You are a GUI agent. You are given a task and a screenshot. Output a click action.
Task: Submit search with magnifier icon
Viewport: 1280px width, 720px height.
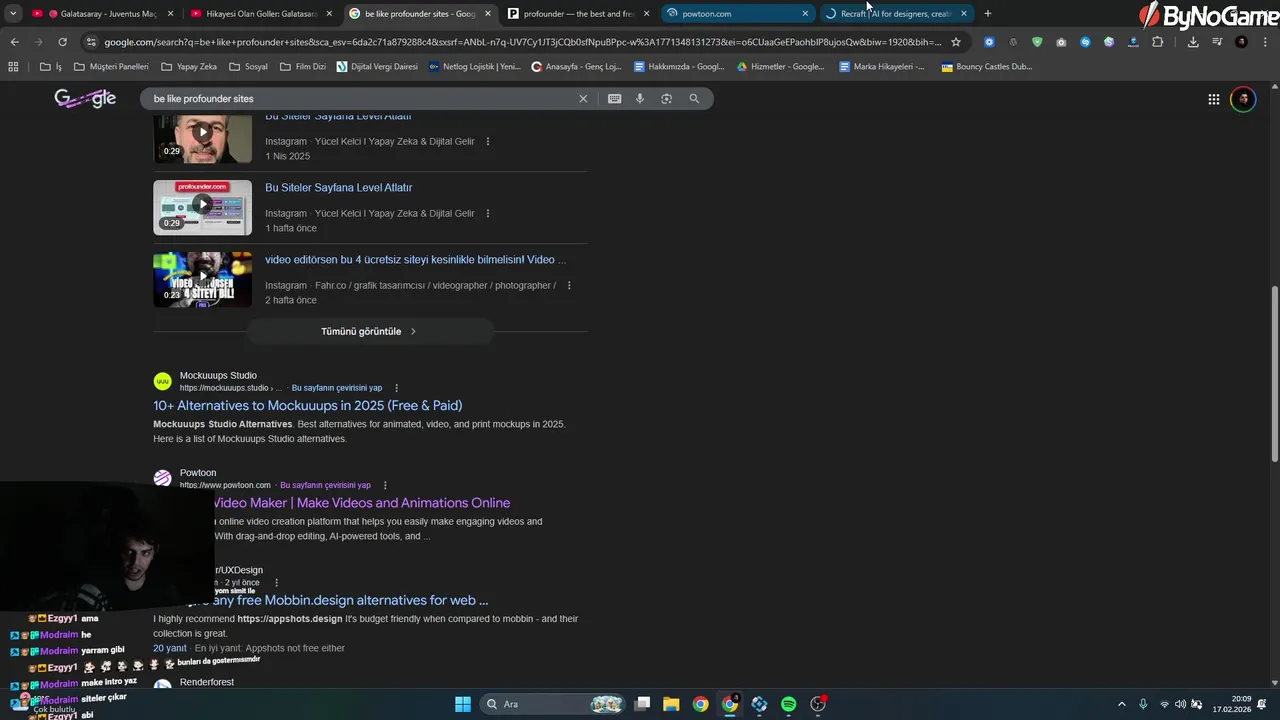(694, 99)
